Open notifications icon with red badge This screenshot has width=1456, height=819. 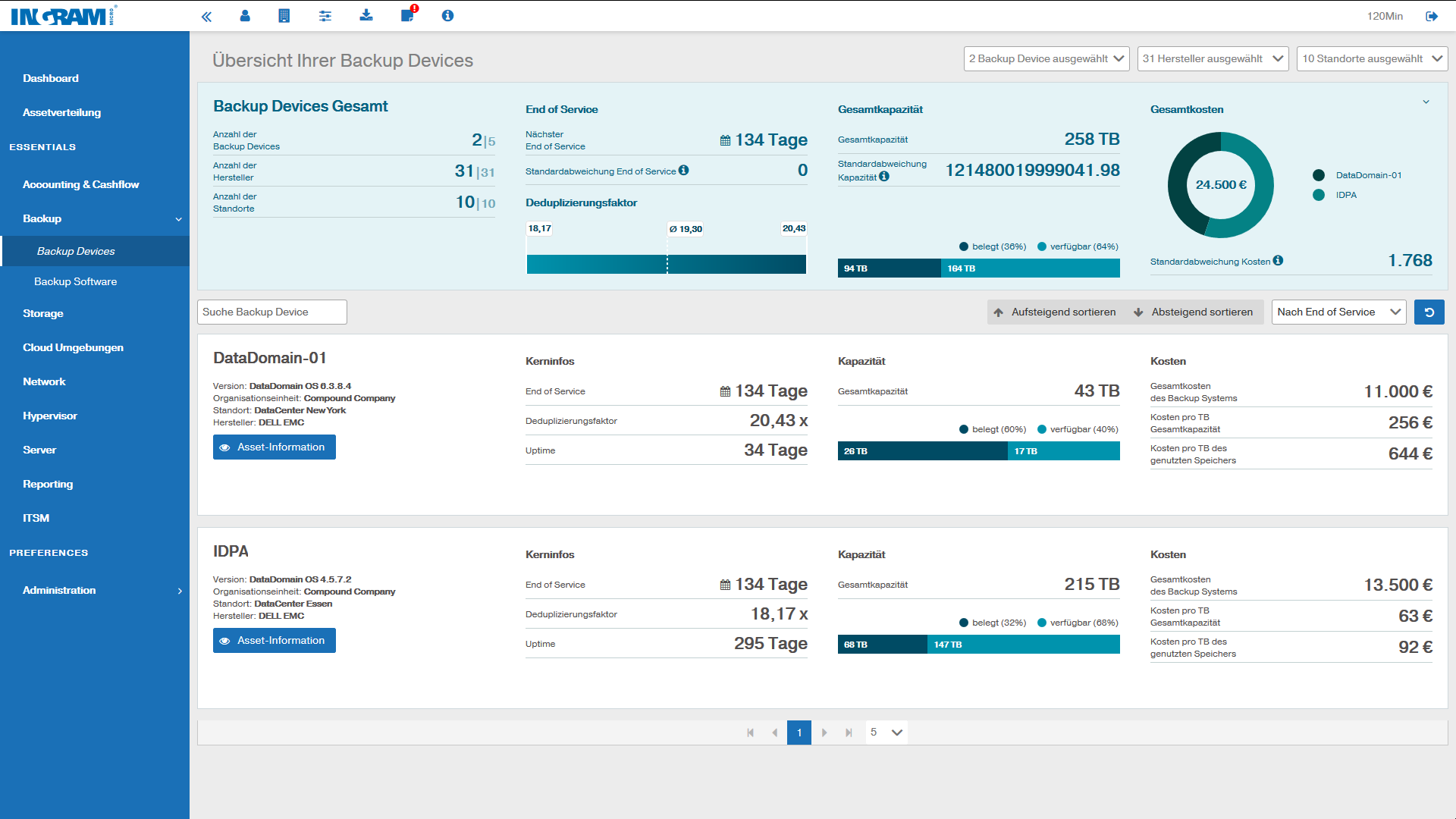(x=408, y=15)
